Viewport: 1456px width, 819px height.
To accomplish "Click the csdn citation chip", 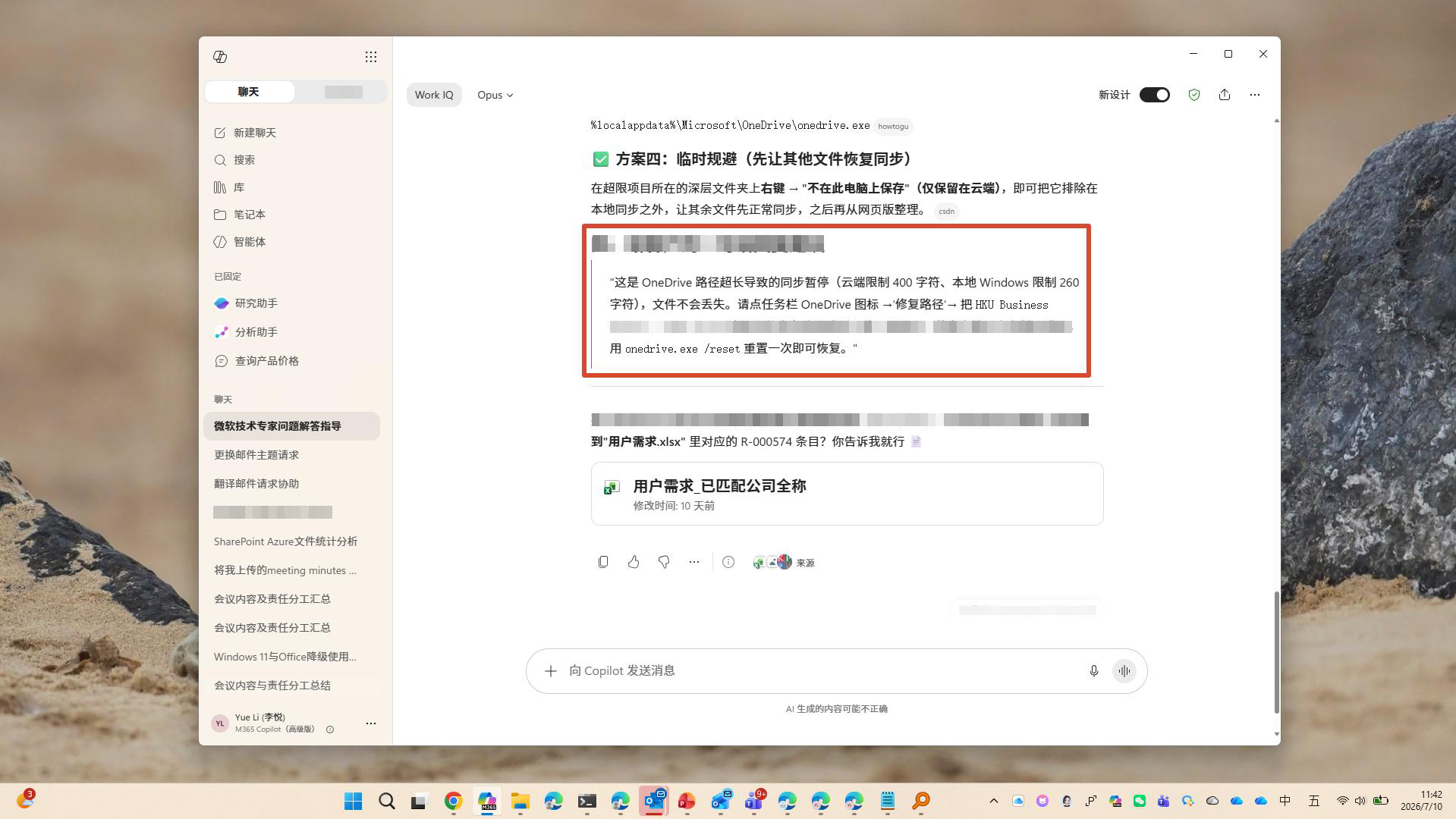I will tap(946, 212).
